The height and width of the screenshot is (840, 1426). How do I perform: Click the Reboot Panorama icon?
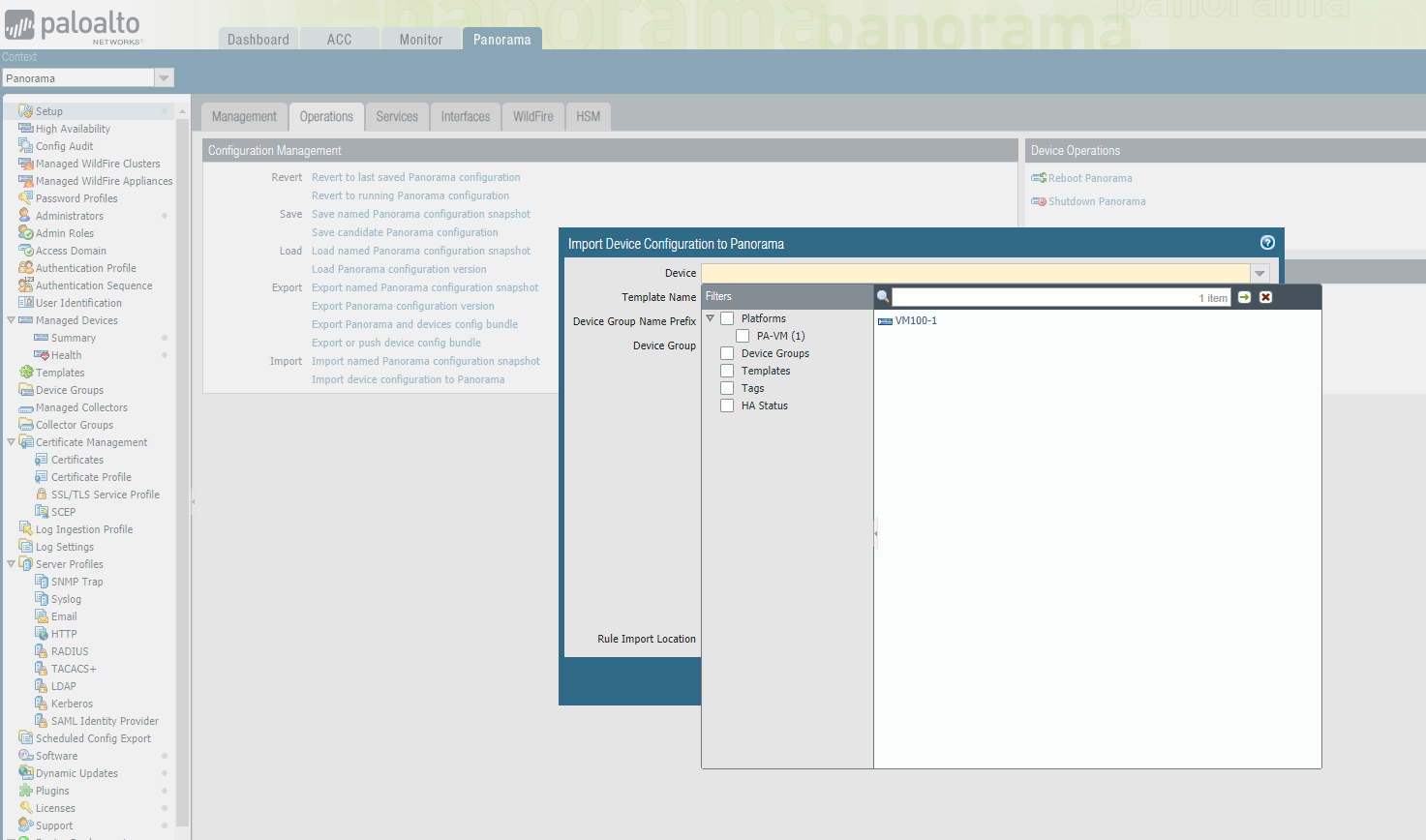click(1039, 178)
